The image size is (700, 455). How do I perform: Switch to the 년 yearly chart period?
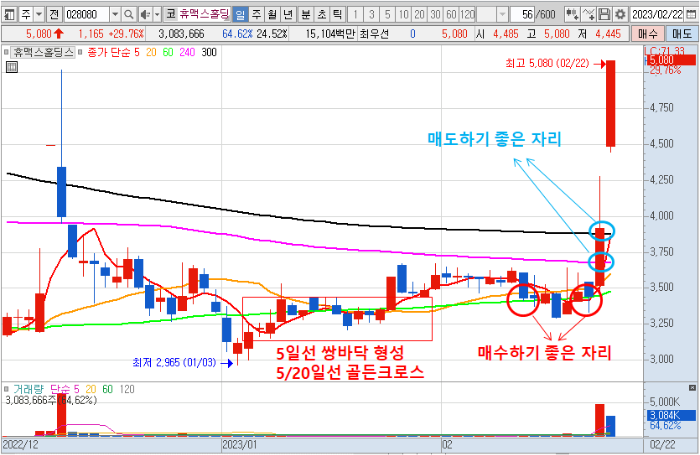pyautogui.click(x=288, y=15)
